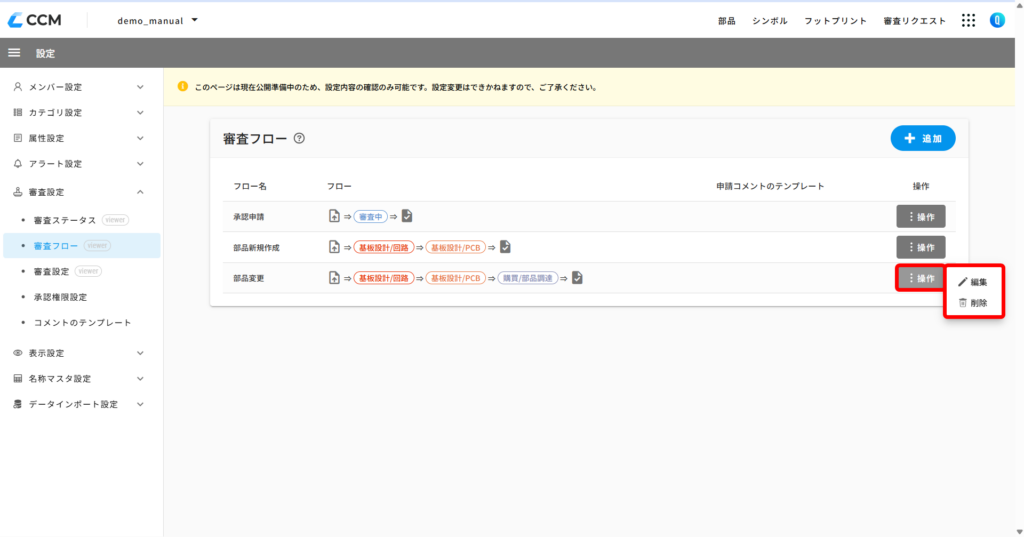Click upload file icon in 部品新規作成 row
This screenshot has height=537, width=1024.
(334, 247)
